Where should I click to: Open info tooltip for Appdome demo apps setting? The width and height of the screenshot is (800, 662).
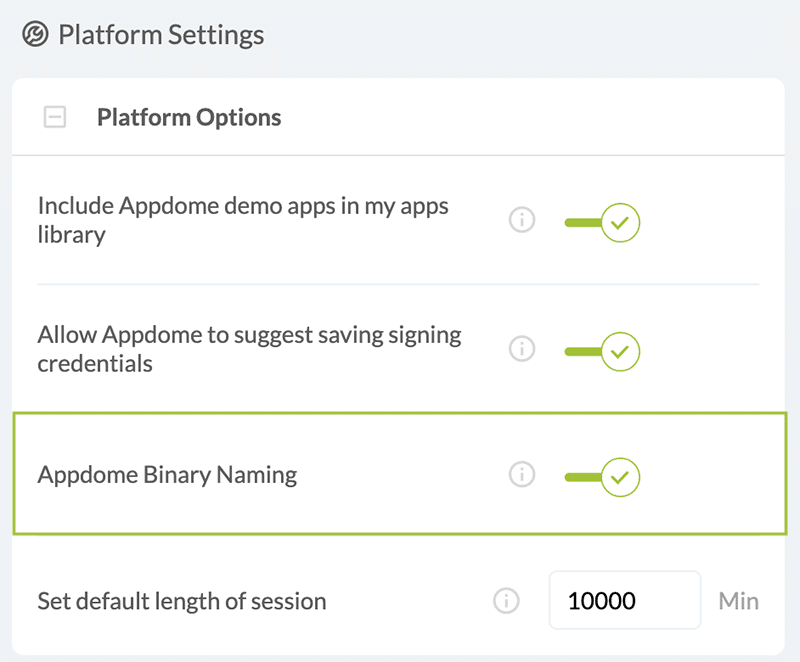[x=521, y=220]
